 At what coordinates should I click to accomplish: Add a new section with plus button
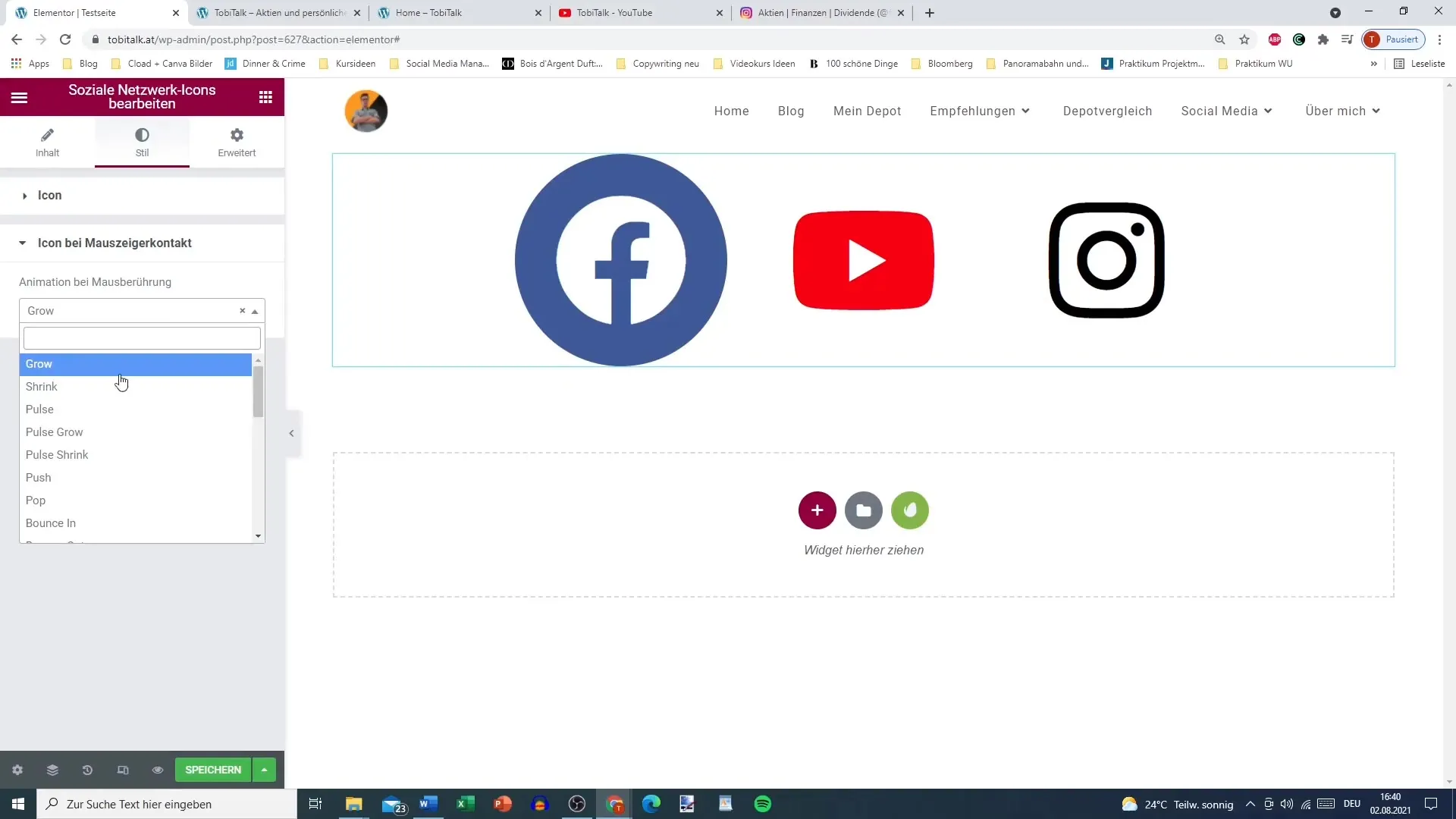[x=817, y=510]
